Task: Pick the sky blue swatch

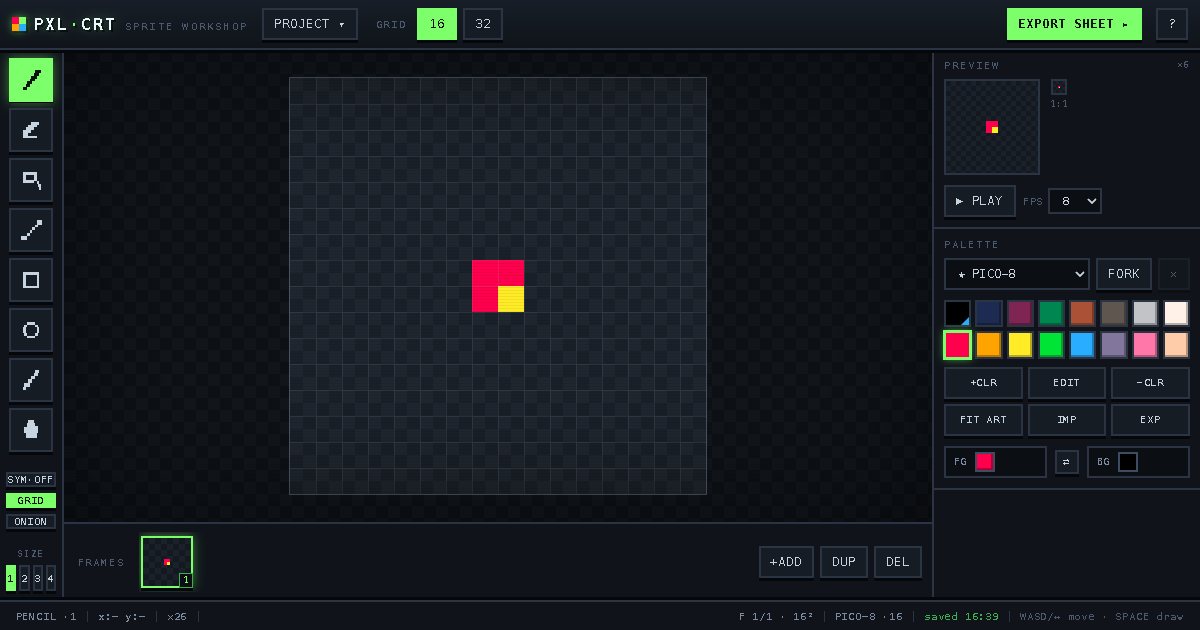Action: 1082,345
